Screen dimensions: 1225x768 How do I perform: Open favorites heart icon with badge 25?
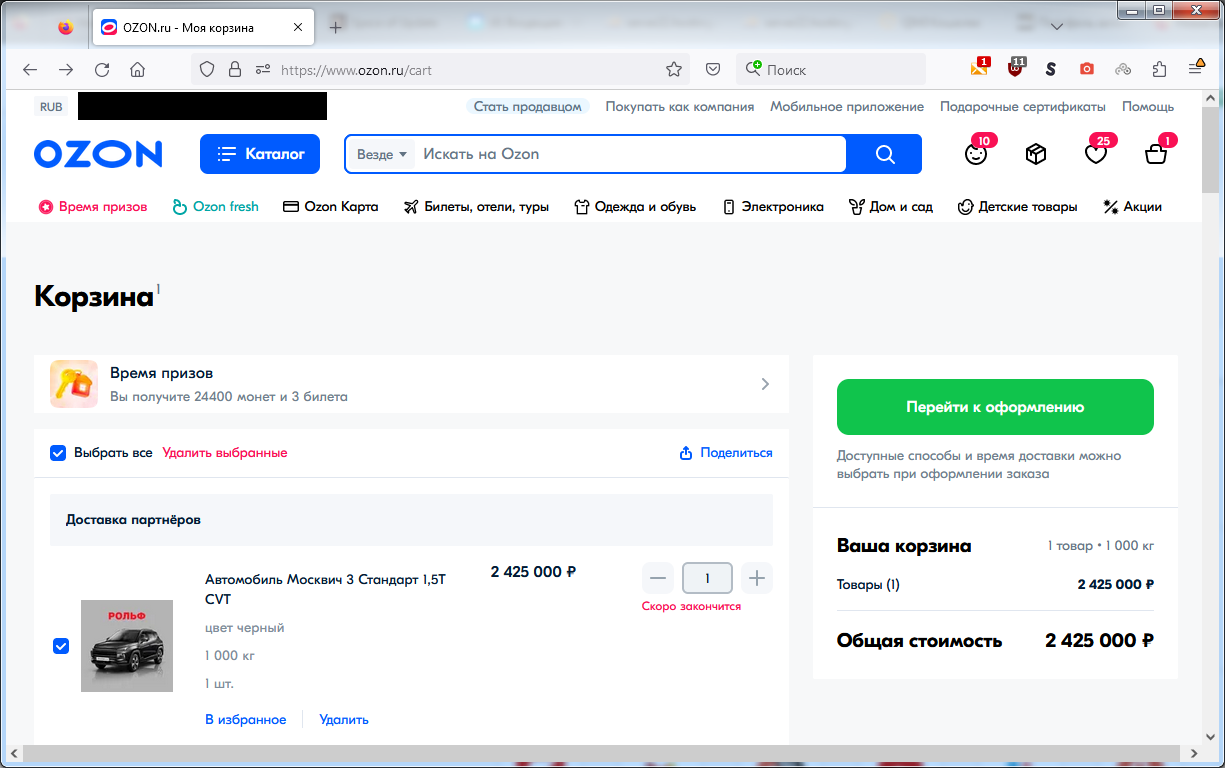click(x=1097, y=153)
